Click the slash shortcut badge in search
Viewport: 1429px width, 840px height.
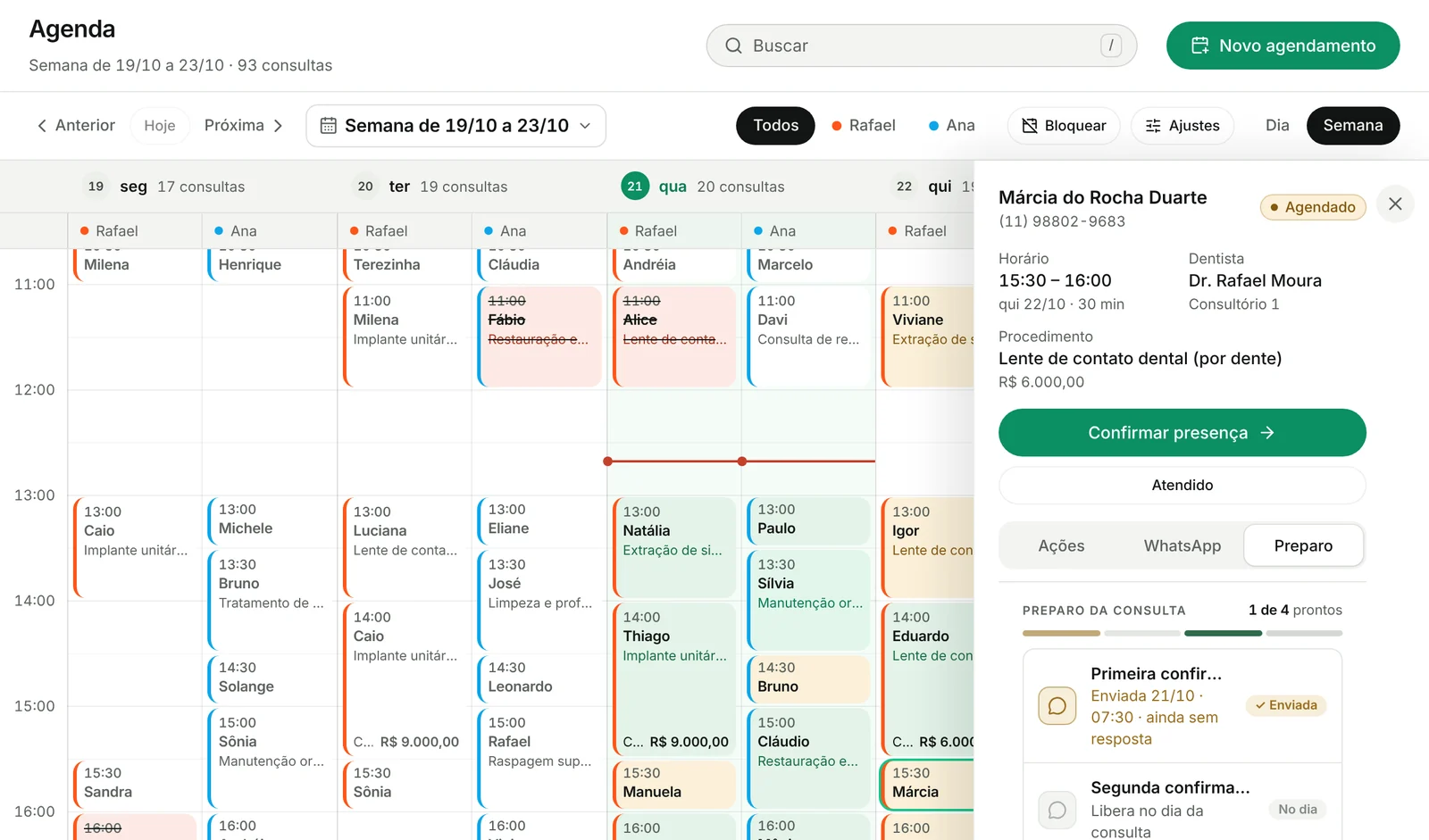click(1111, 46)
